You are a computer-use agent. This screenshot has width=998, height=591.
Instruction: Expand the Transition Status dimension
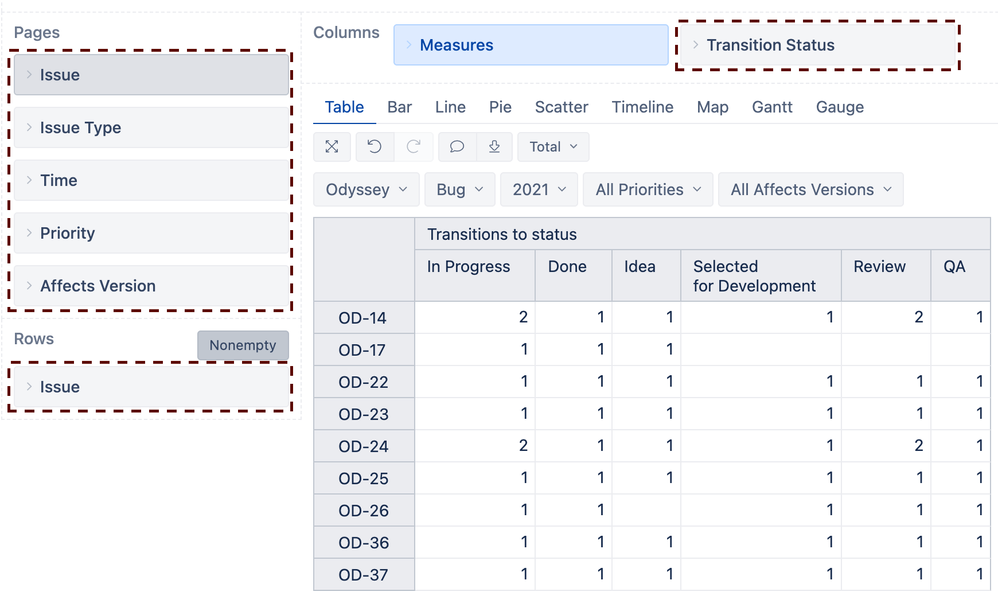click(x=695, y=45)
